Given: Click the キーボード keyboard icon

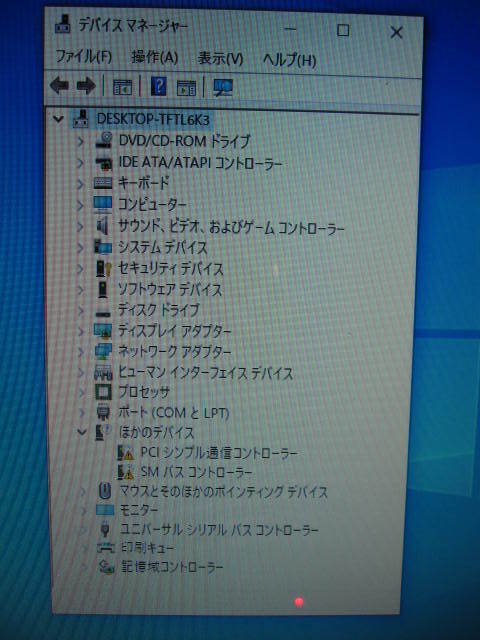Looking at the screenshot, I should pyautogui.click(x=102, y=182).
